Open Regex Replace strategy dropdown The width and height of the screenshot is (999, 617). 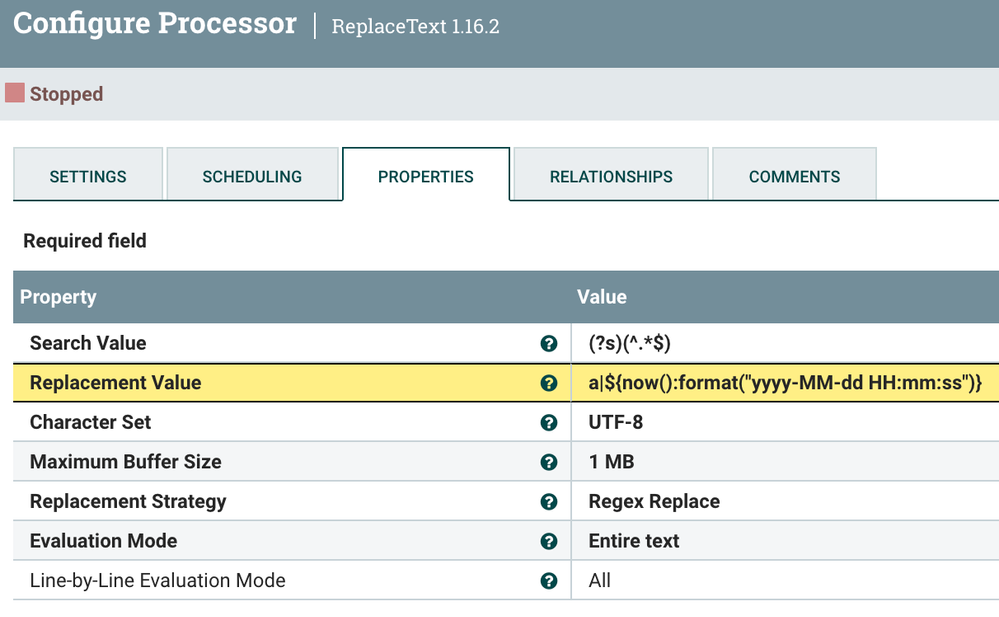[785, 502]
